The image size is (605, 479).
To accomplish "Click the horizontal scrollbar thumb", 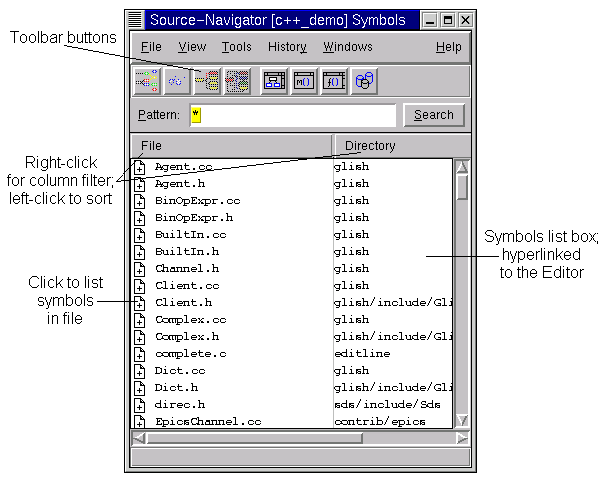I will (x=255, y=438).
